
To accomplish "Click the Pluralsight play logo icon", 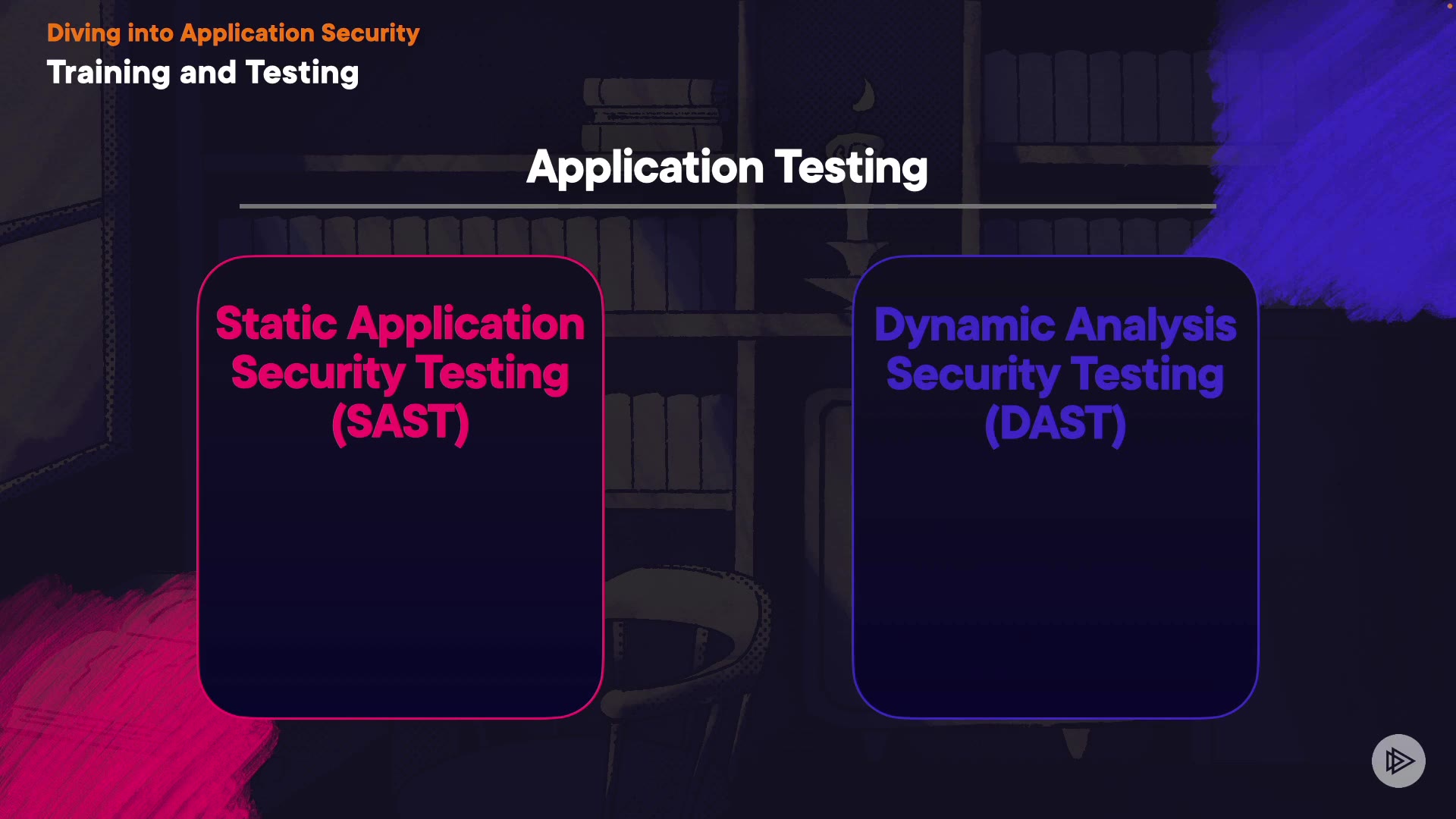I will pyautogui.click(x=1398, y=761).
